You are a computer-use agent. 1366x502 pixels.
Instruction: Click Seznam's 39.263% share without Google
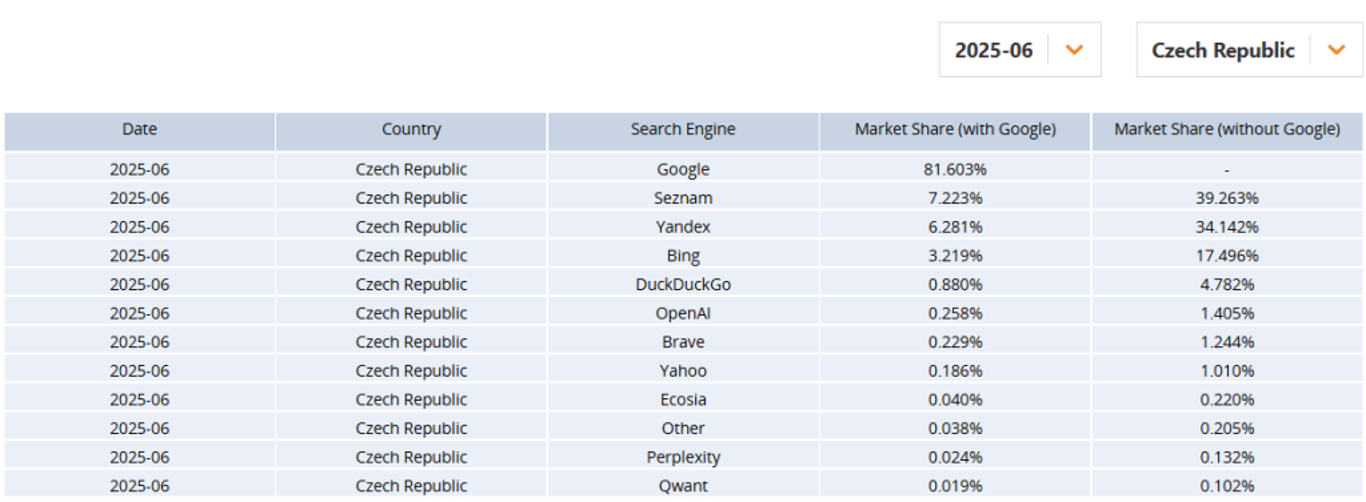click(x=1227, y=198)
